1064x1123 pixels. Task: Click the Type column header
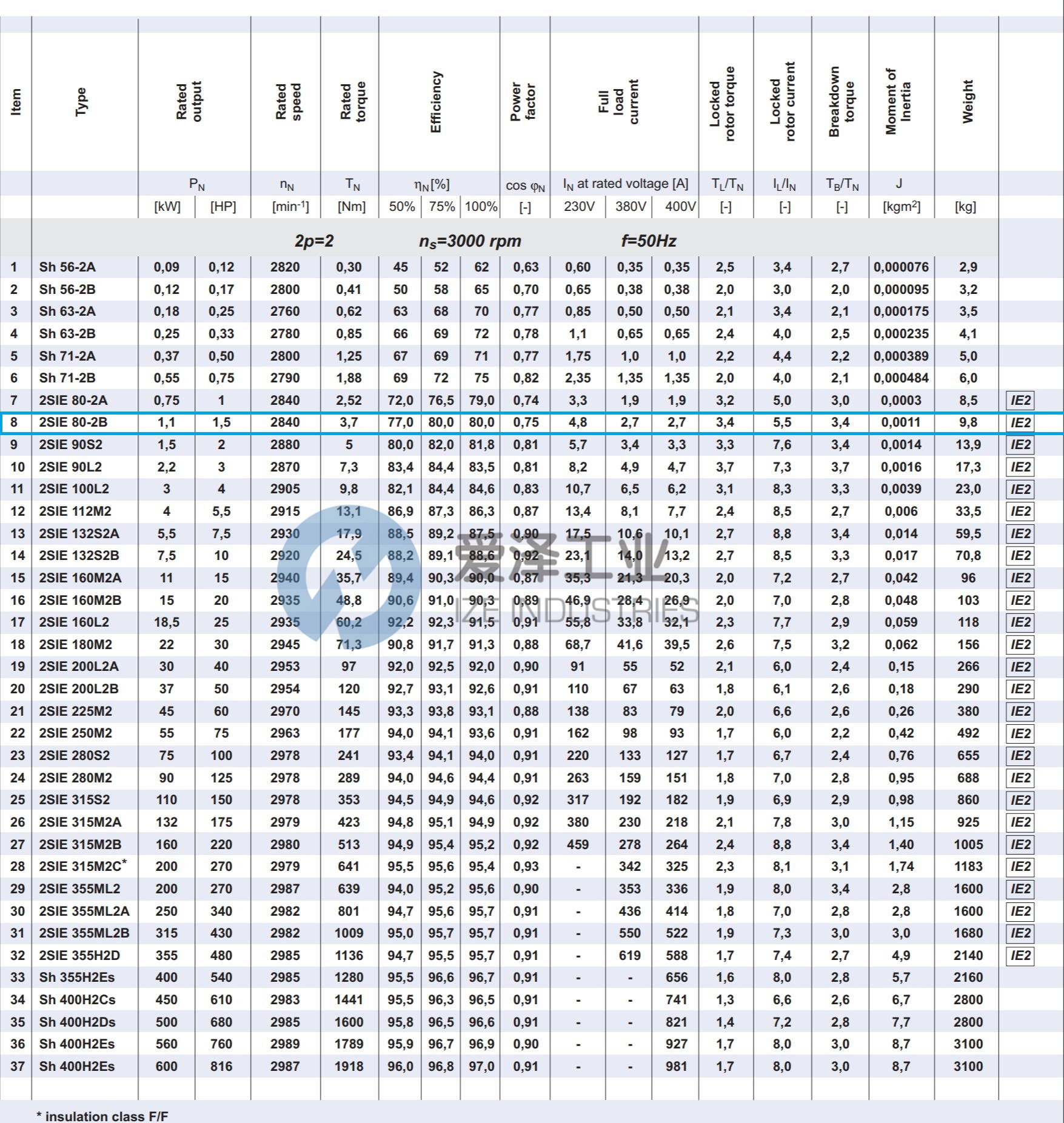(x=81, y=102)
